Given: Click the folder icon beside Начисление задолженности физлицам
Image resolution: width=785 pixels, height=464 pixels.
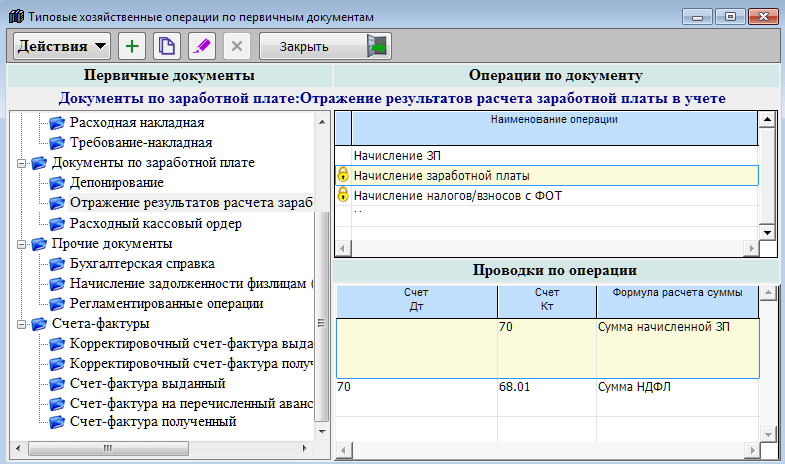Looking at the screenshot, I should point(57,284).
